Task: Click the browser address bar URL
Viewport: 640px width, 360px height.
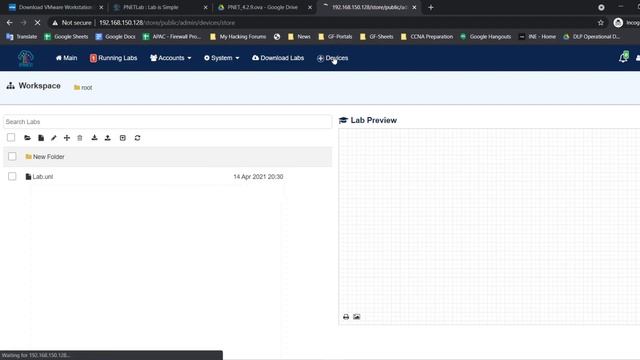Action: tap(167, 23)
